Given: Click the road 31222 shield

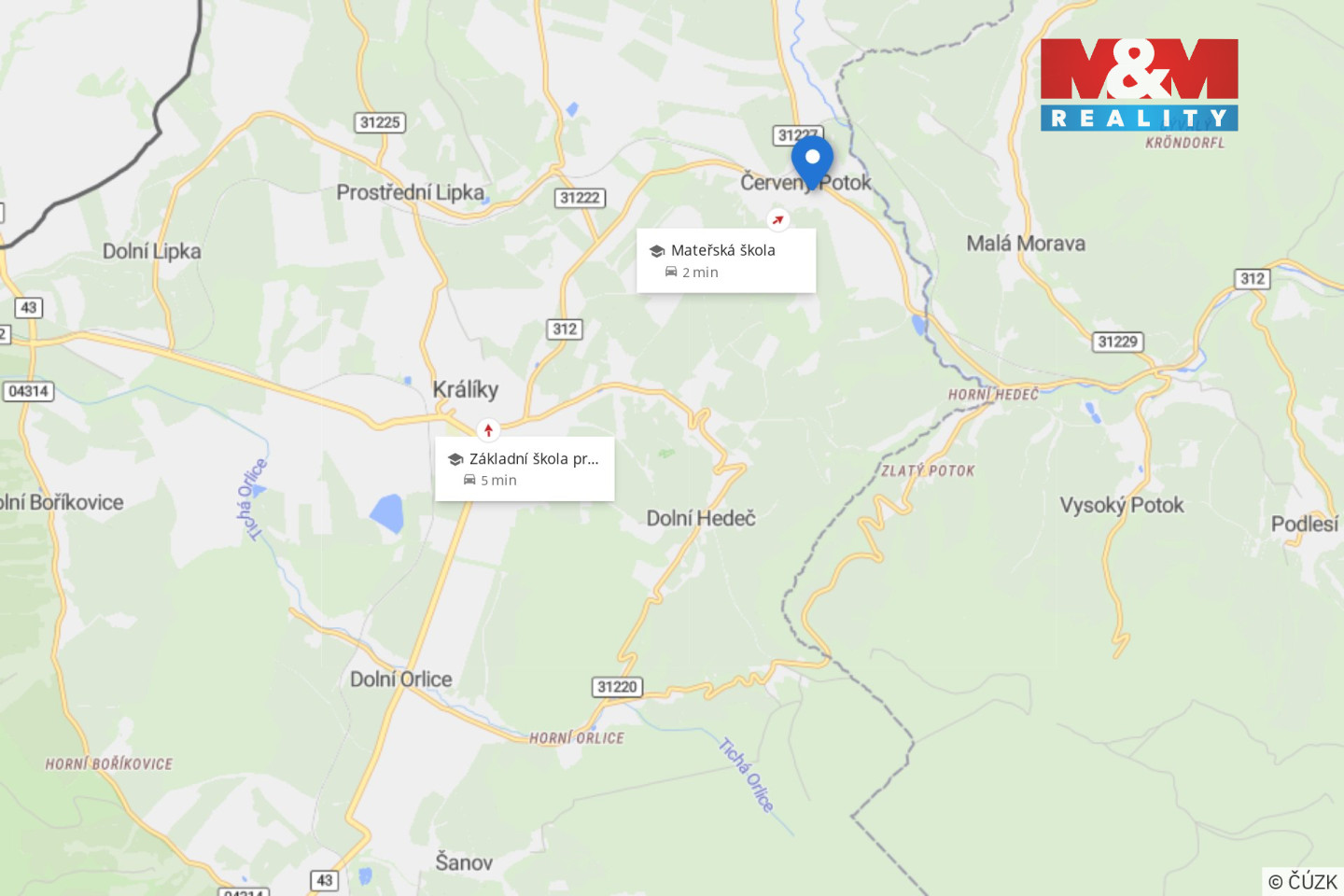Looking at the screenshot, I should coord(581,198).
